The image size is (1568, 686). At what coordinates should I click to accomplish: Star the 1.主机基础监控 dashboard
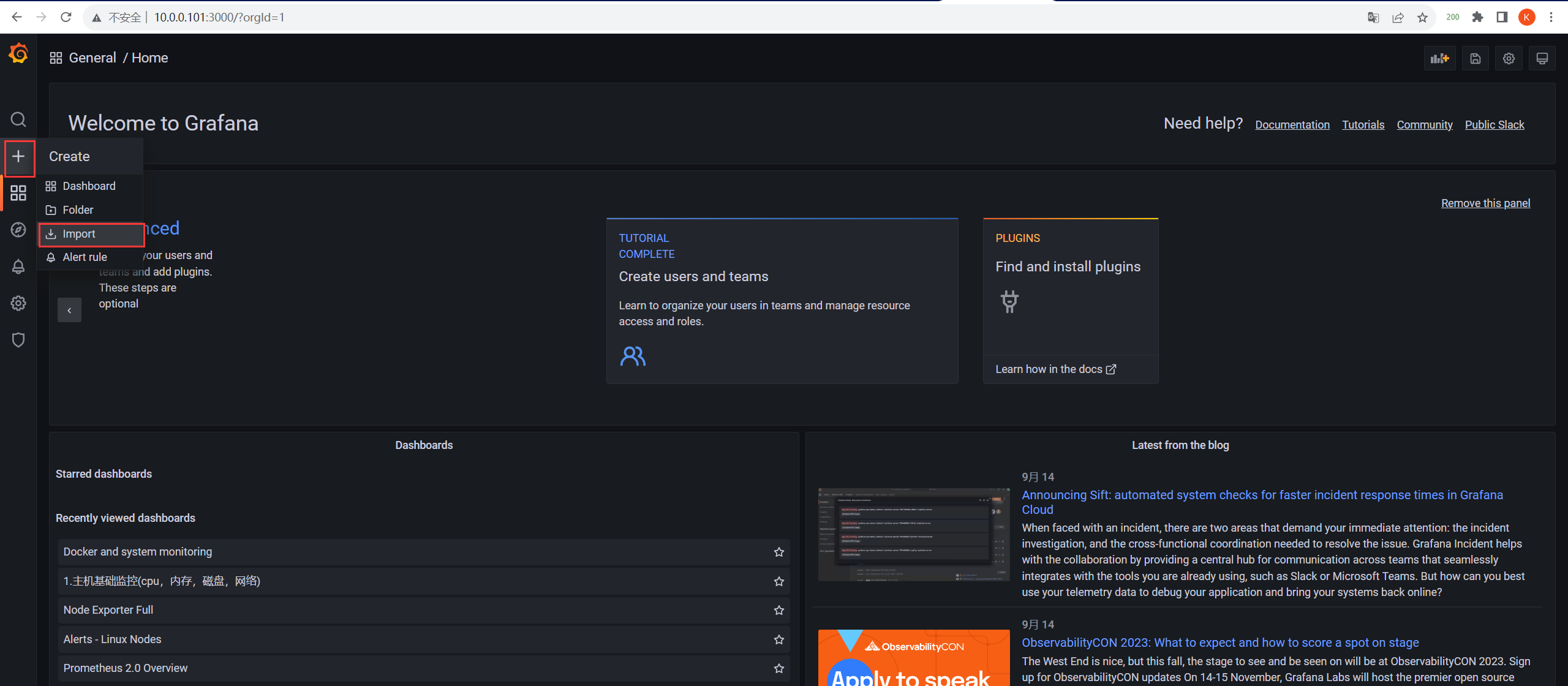coord(779,581)
